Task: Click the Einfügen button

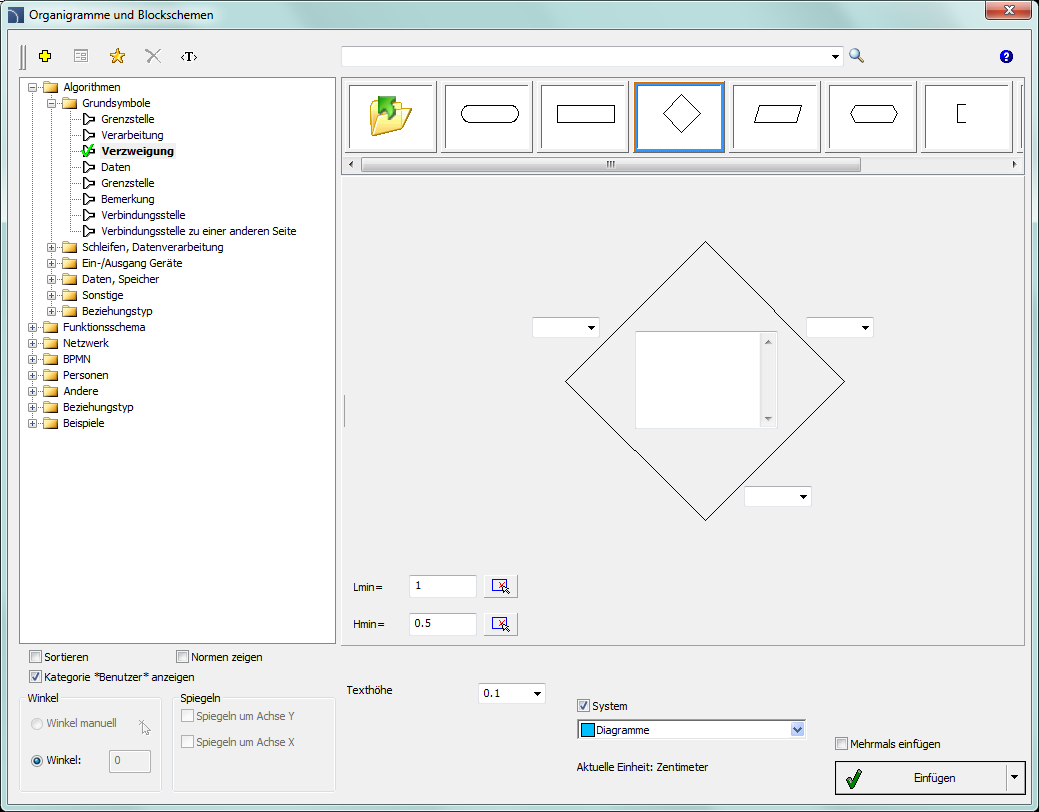Action: tap(920, 778)
